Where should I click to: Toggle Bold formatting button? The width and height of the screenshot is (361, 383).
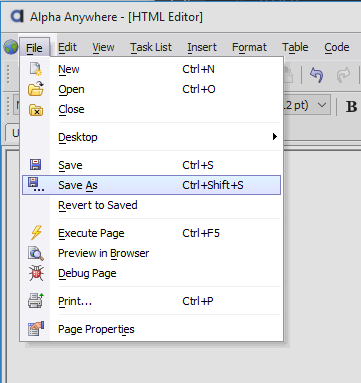tap(351, 107)
